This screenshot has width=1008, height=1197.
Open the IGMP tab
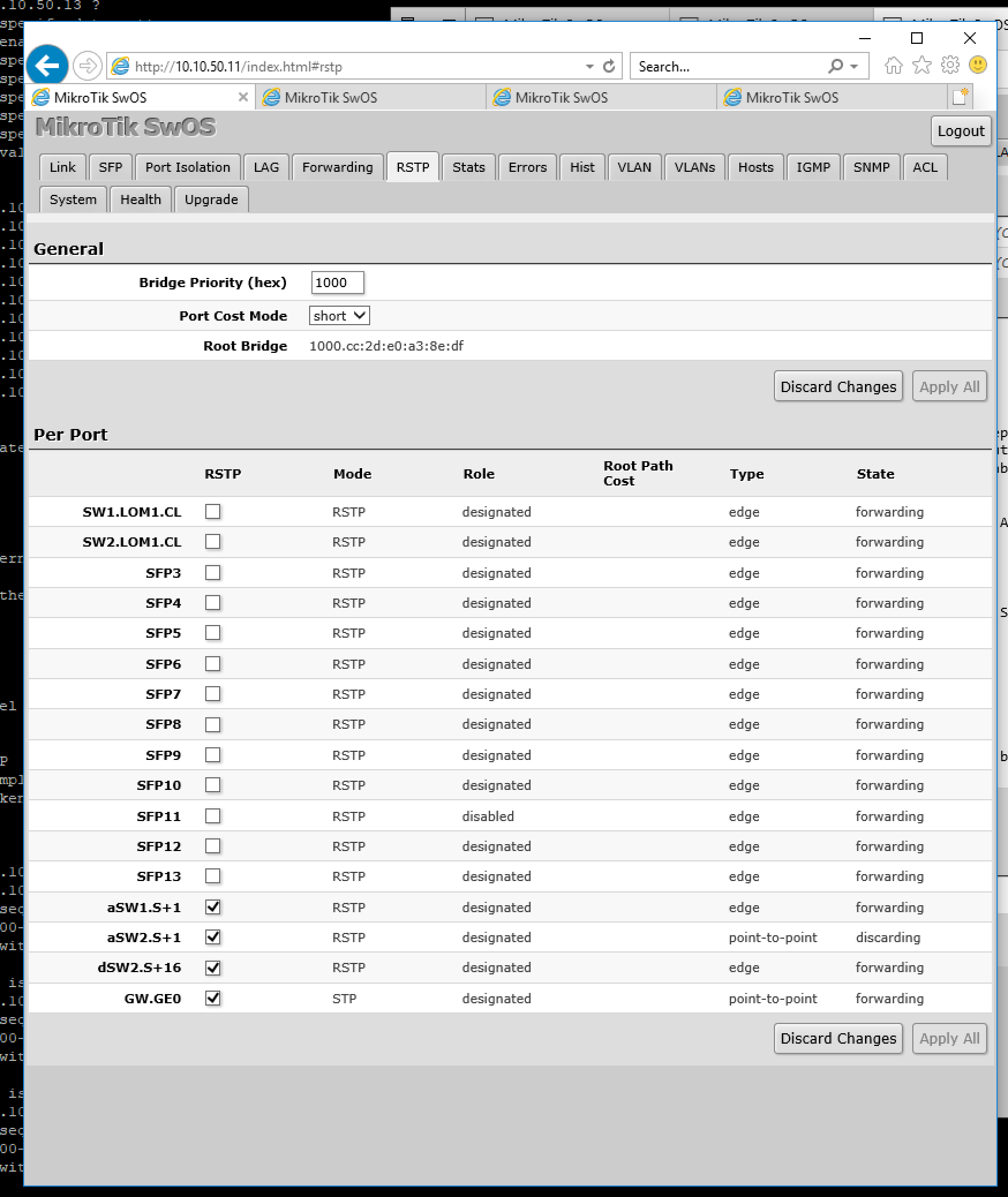813,167
